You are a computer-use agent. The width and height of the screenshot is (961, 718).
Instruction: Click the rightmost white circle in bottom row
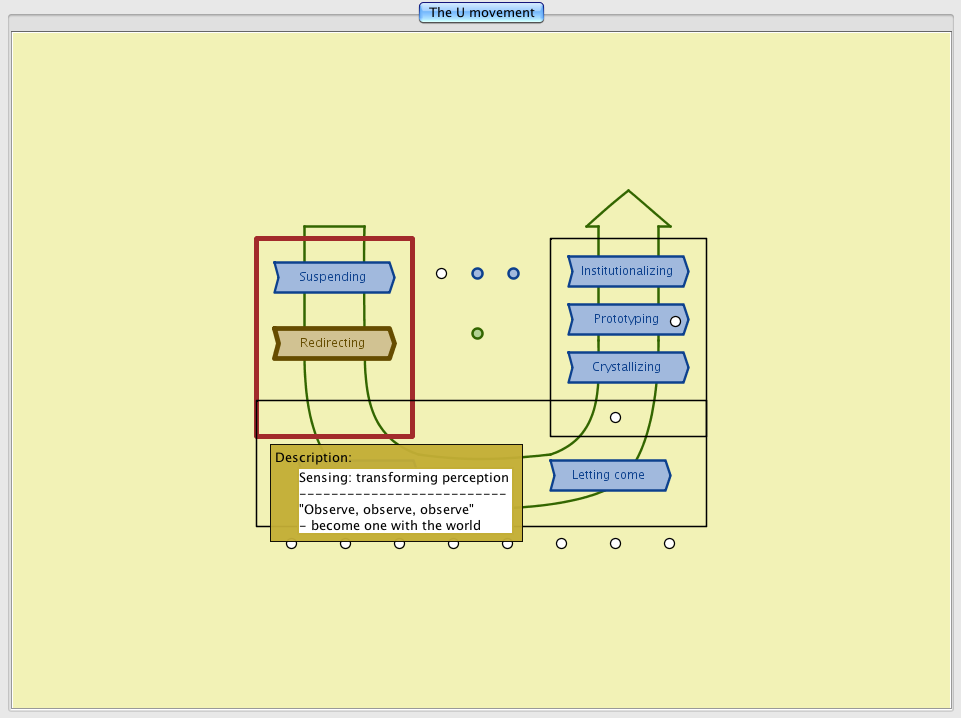(669, 543)
